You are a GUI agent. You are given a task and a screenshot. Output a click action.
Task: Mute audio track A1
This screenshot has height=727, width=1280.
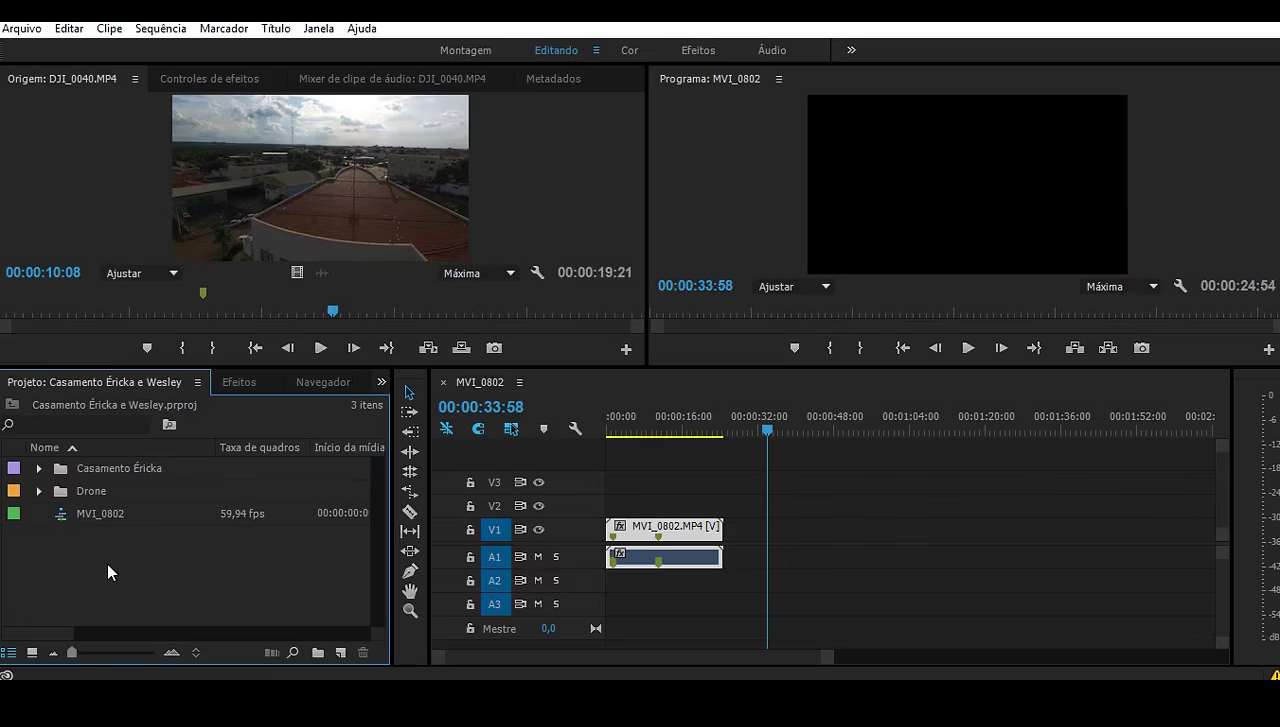tap(538, 557)
